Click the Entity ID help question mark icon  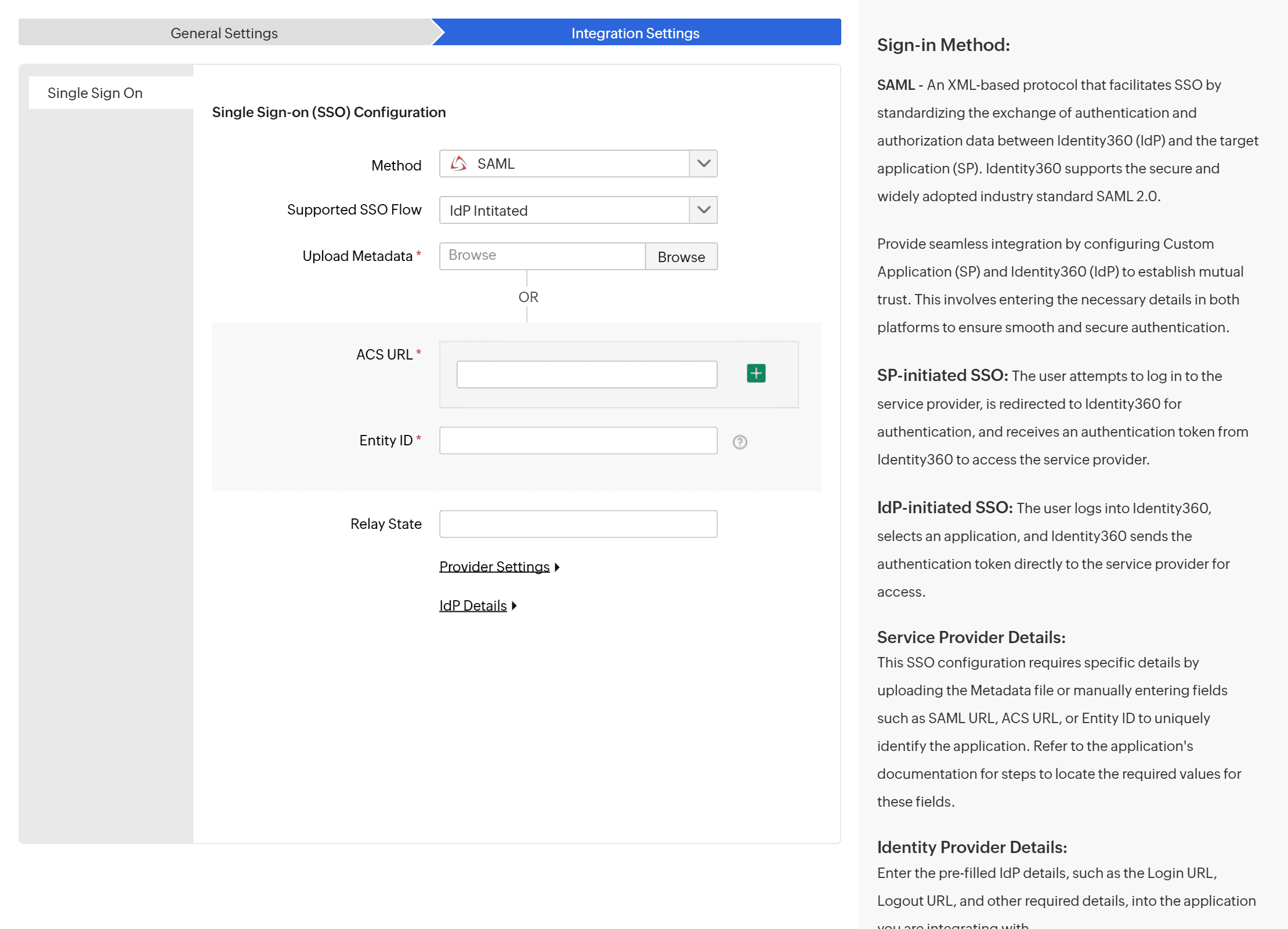coord(739,442)
